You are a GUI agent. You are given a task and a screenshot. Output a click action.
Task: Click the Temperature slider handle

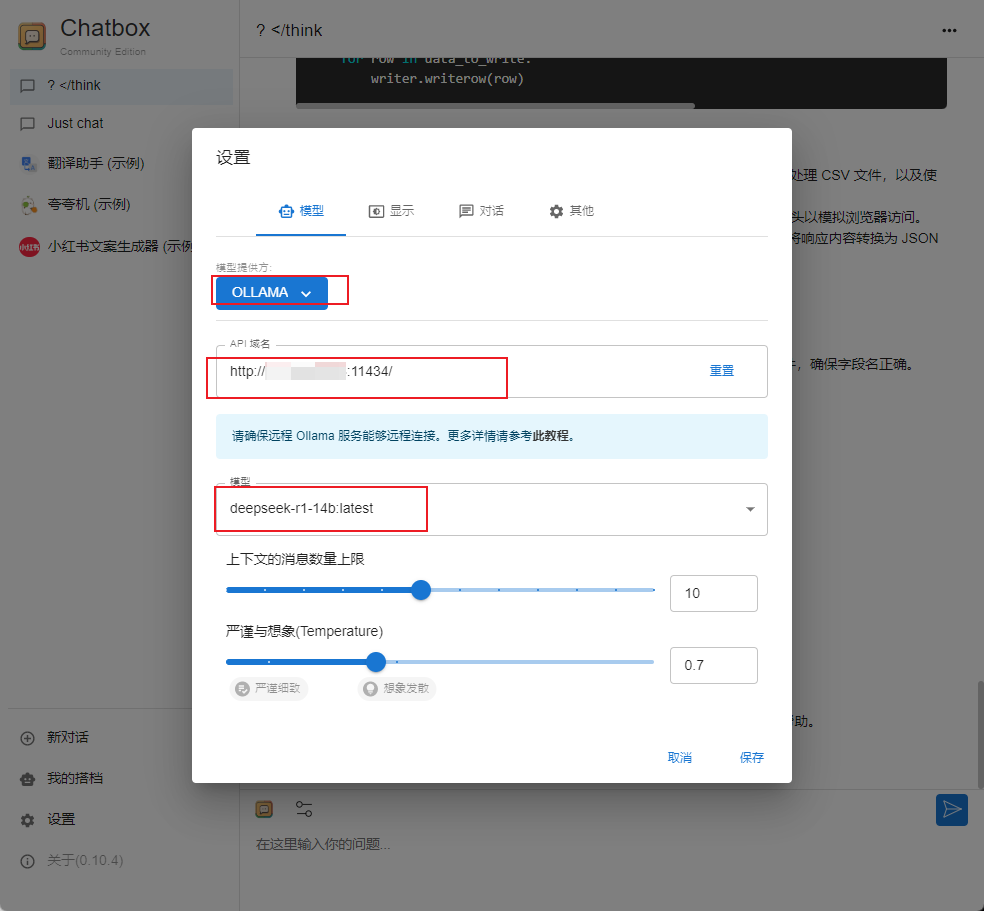[376, 661]
